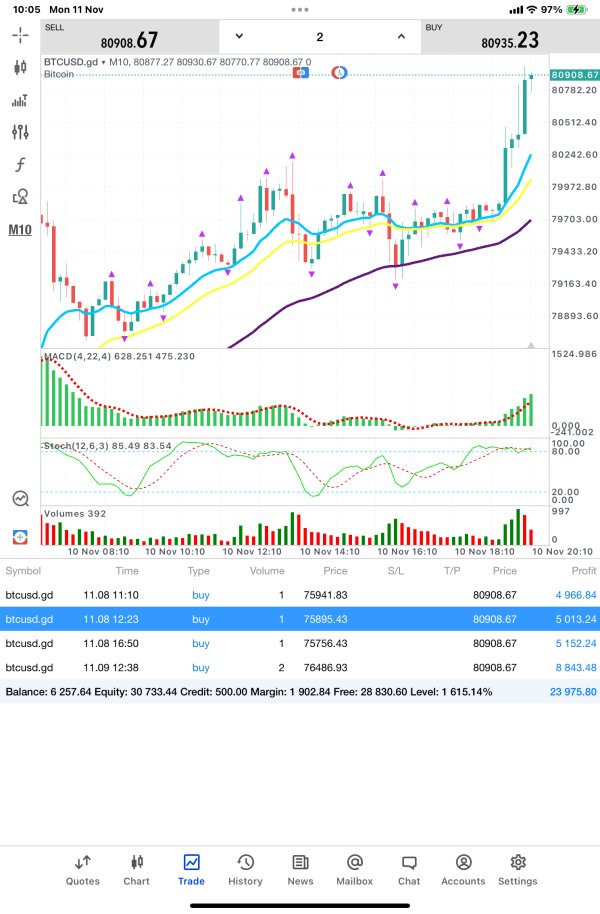The width and height of the screenshot is (600, 914).
Task: Open the indicators function icon
Action: 20,164
